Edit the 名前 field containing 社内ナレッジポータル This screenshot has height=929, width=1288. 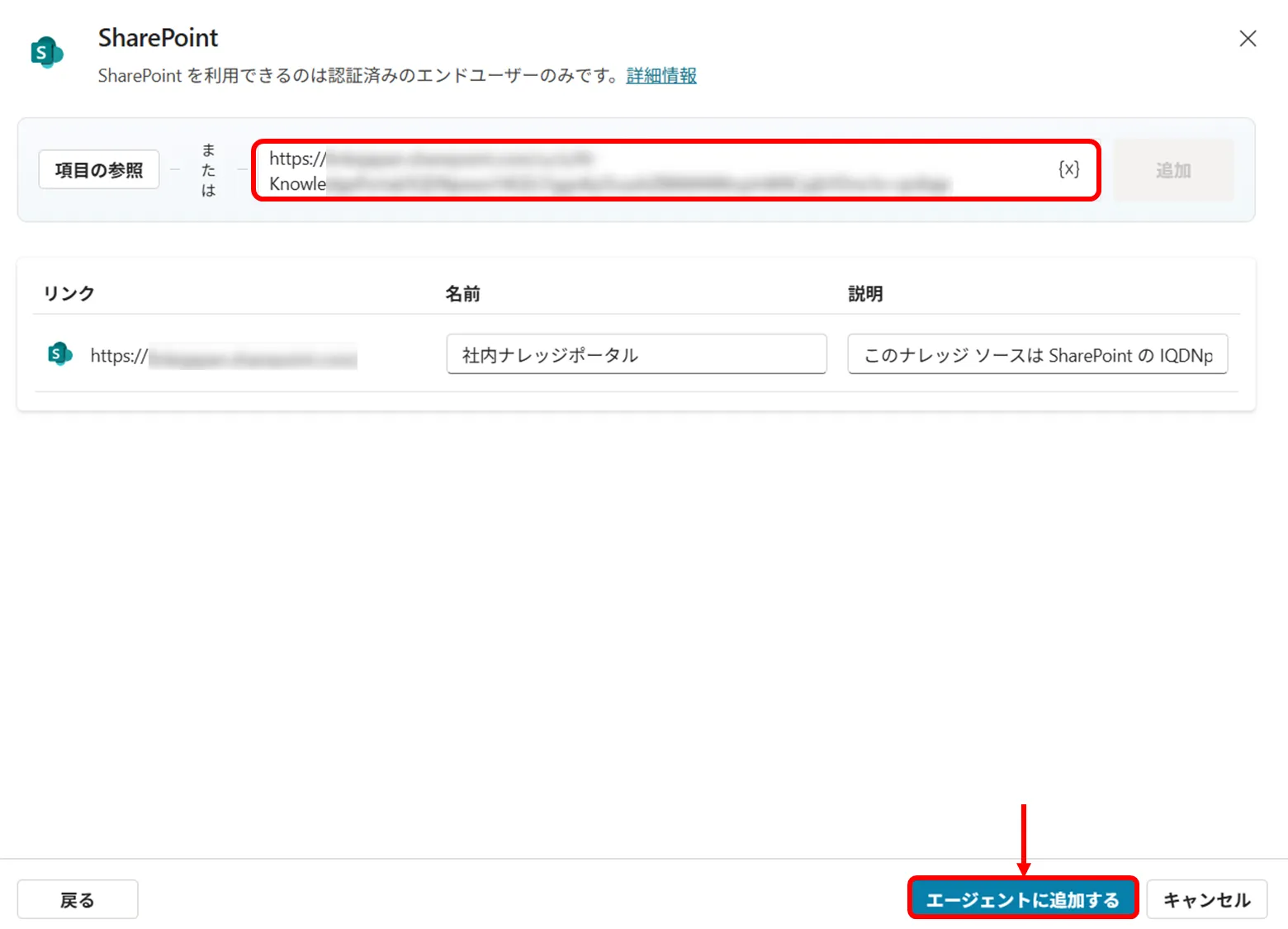[x=636, y=354]
